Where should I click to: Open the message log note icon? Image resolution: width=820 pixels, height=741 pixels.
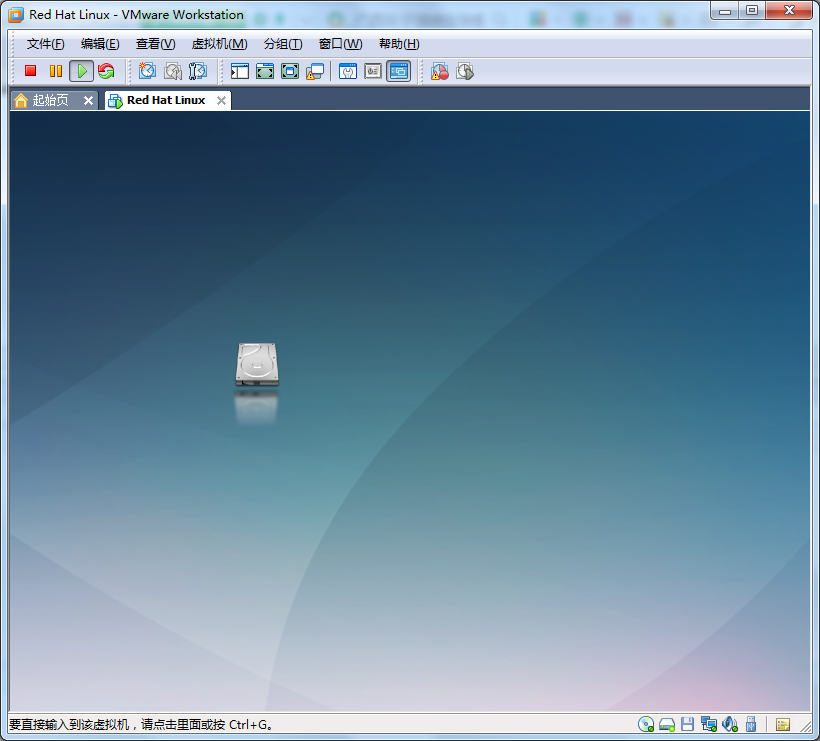783,724
